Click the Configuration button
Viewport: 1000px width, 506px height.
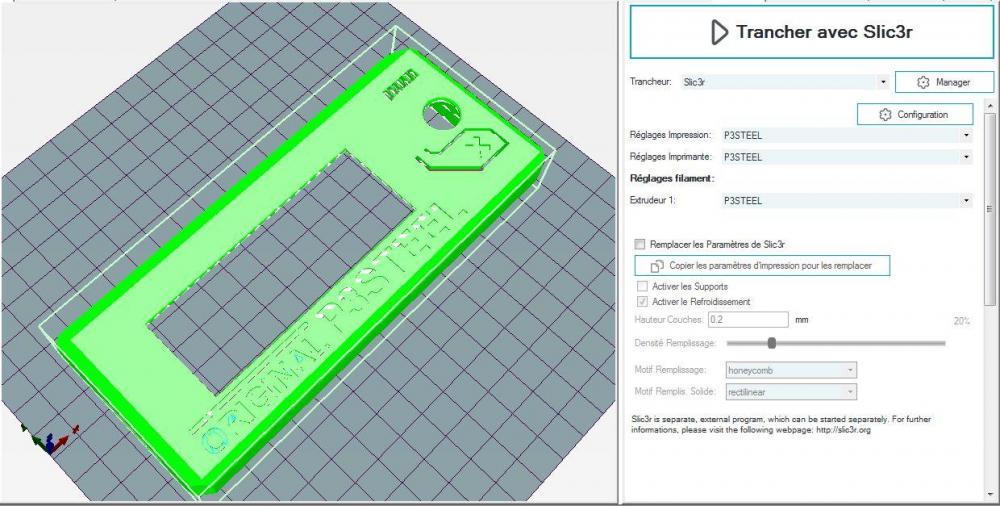pyautogui.click(x=915, y=115)
